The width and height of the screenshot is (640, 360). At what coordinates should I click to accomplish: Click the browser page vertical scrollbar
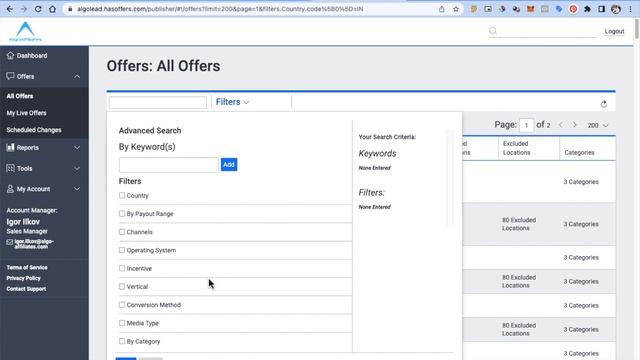(x=637, y=29)
